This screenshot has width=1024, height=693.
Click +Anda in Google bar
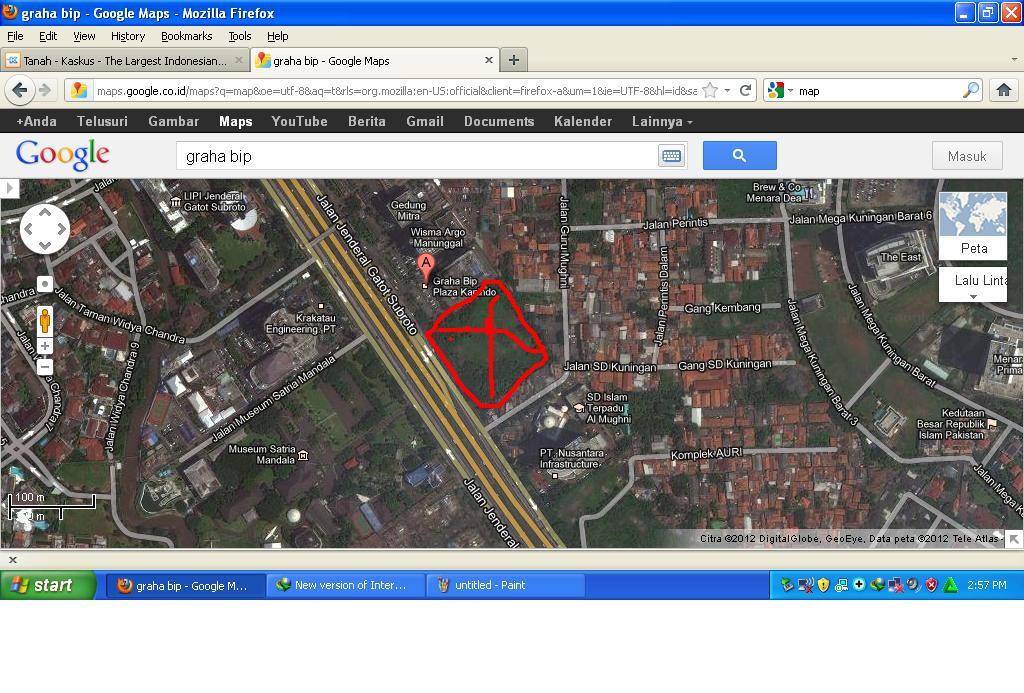point(37,121)
